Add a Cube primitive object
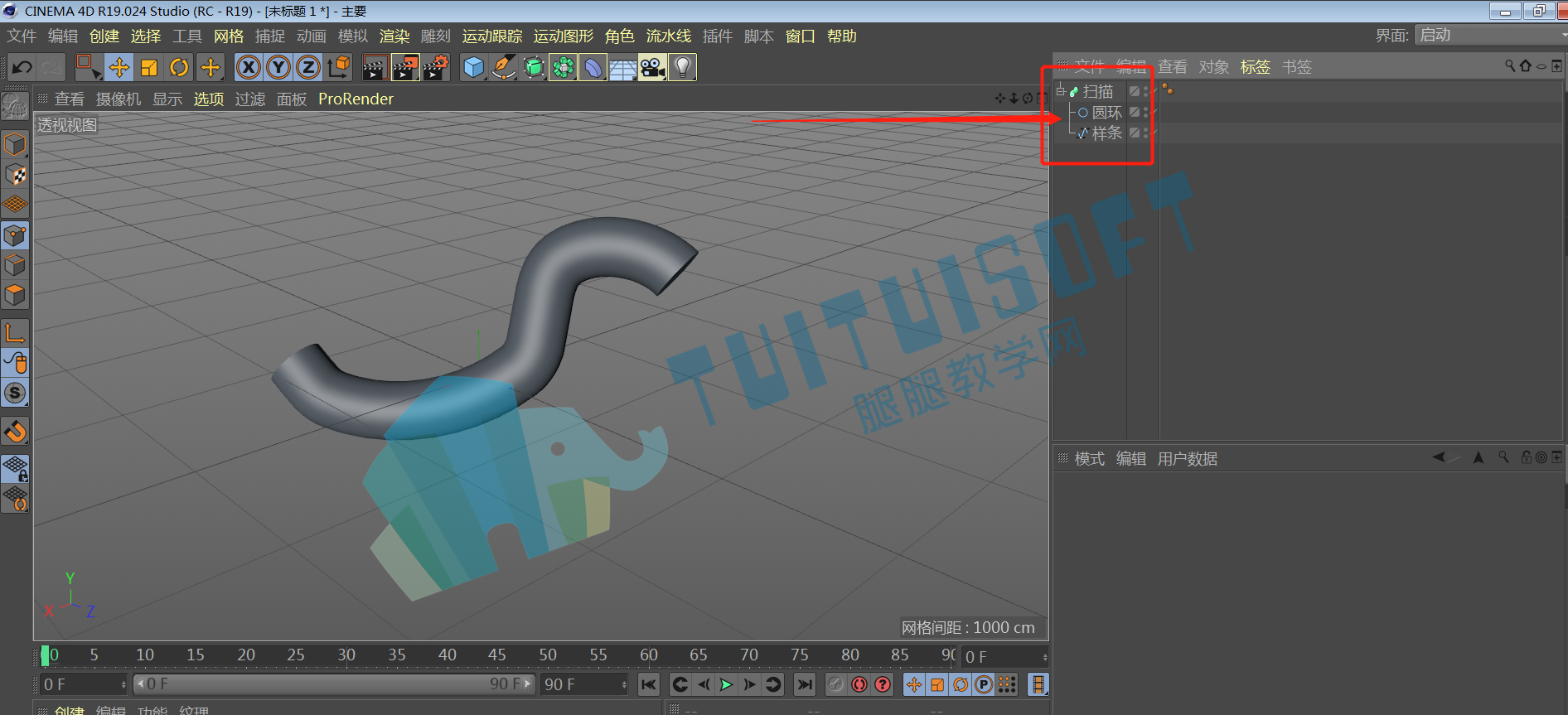 [x=474, y=67]
